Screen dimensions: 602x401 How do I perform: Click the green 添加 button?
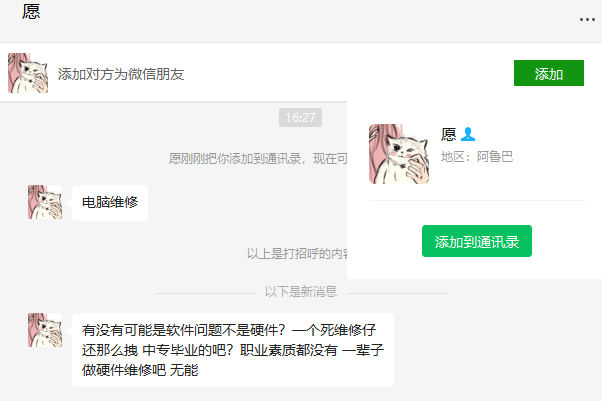pos(549,73)
